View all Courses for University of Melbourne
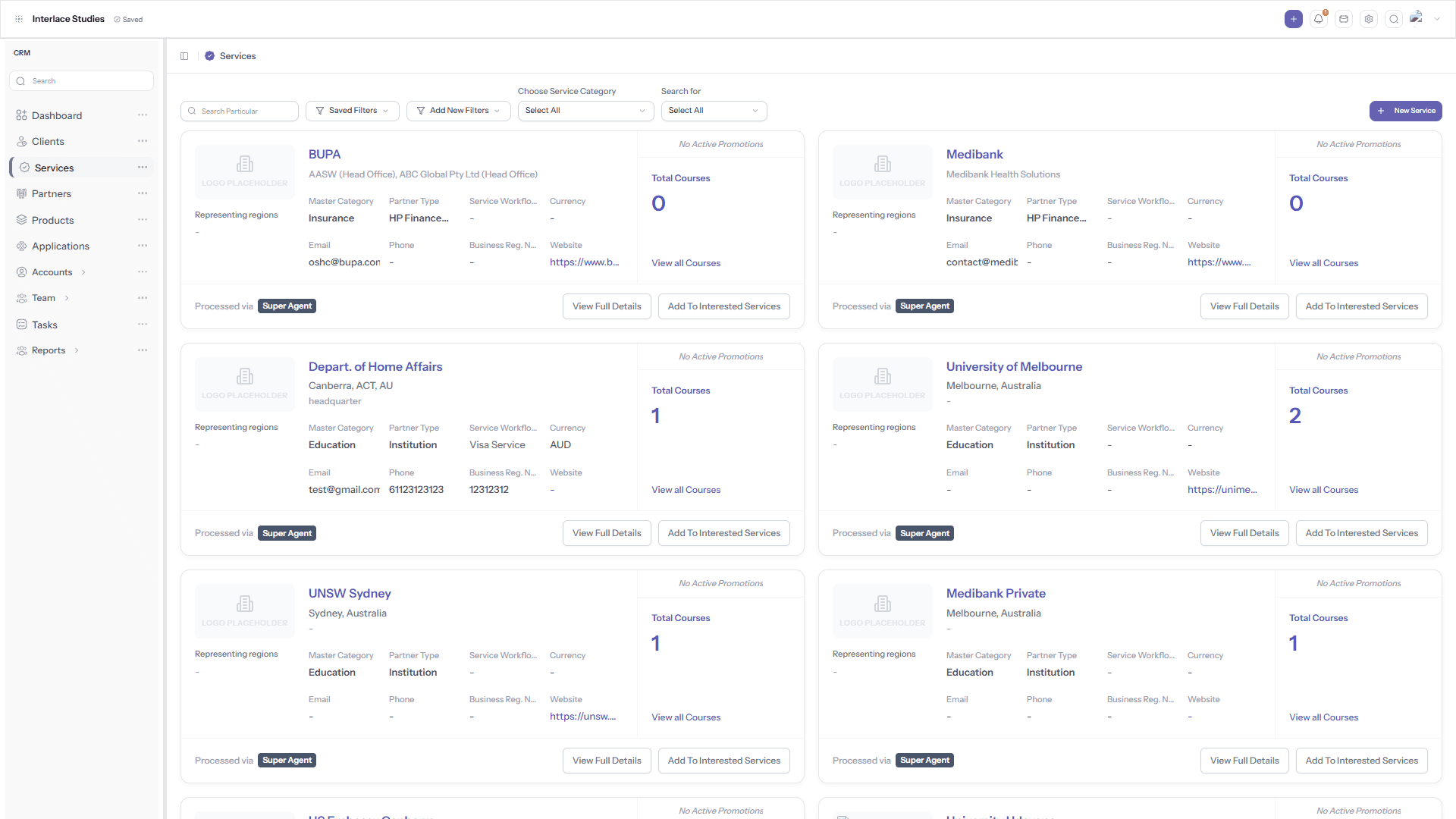The width and height of the screenshot is (1456, 819). point(1324,490)
